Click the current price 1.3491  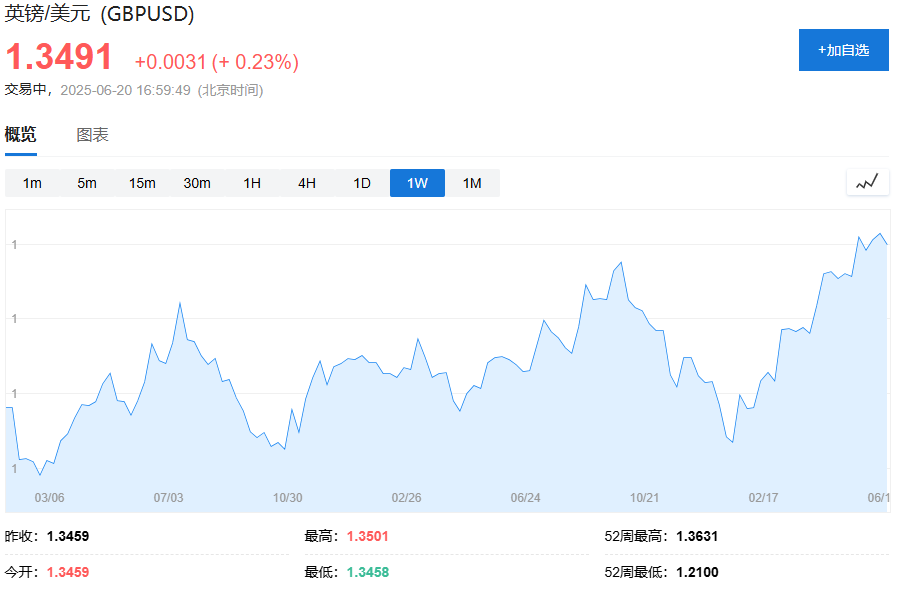[60, 57]
